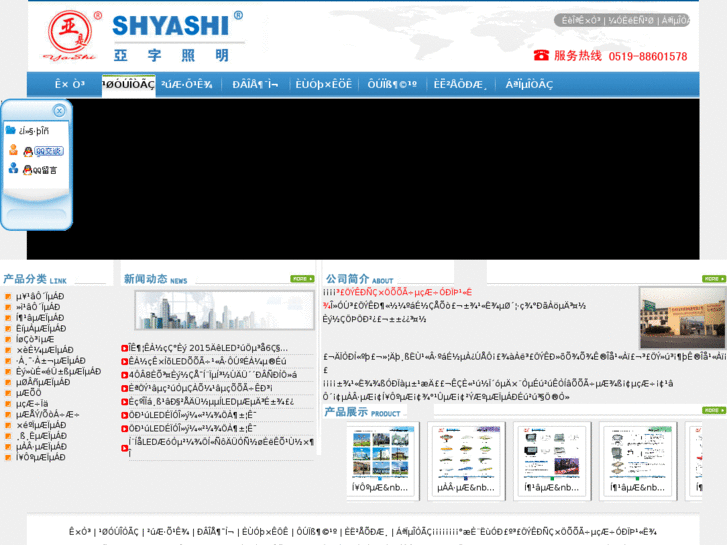727x545 pixels.
Task: Click orange bullet beside 'ÍøÇò³¡µÆ' category
Action: click(x=8, y=339)
